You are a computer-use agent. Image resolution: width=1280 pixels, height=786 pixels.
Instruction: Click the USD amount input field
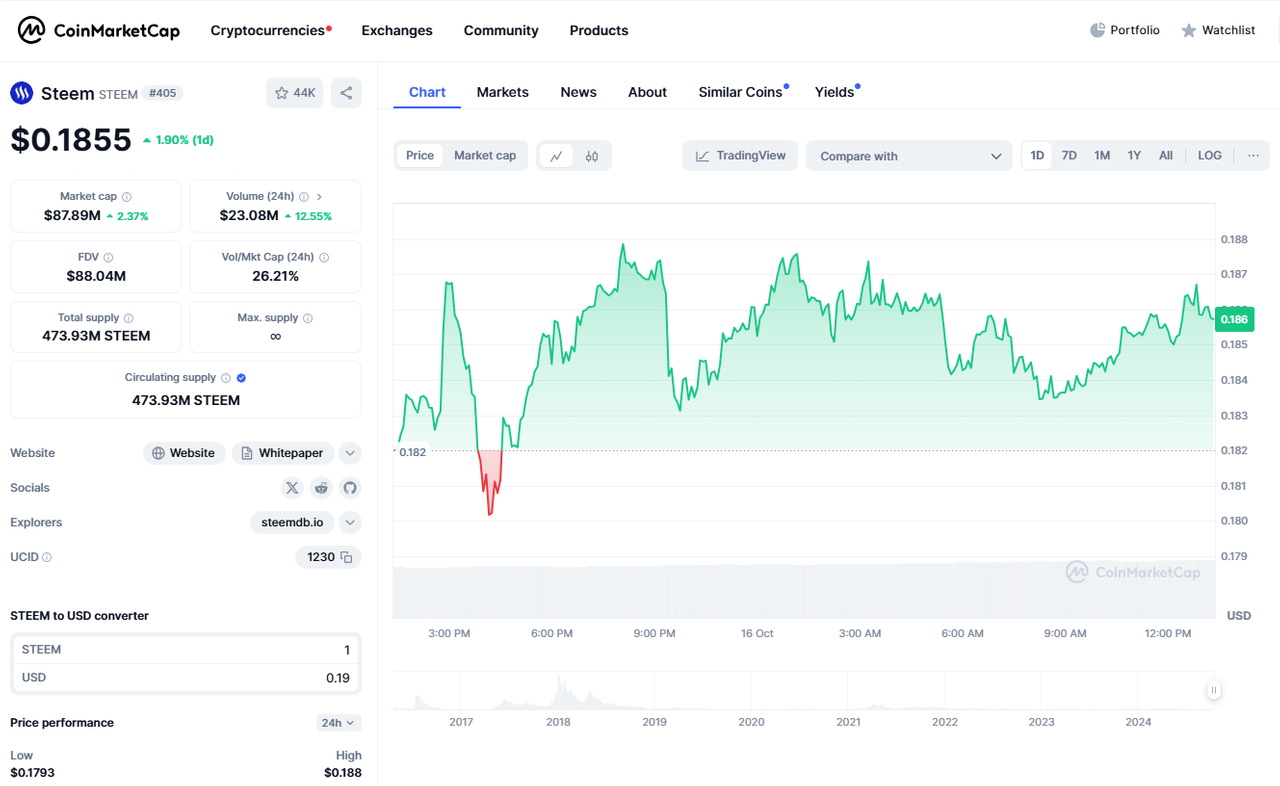[186, 678]
